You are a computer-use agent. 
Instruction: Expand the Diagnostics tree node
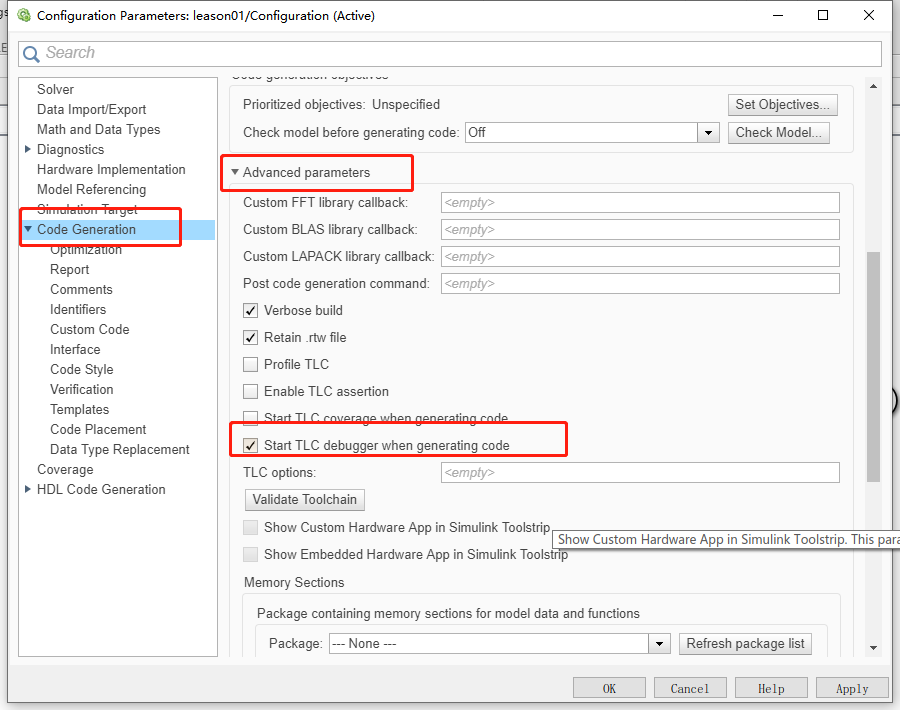(28, 149)
